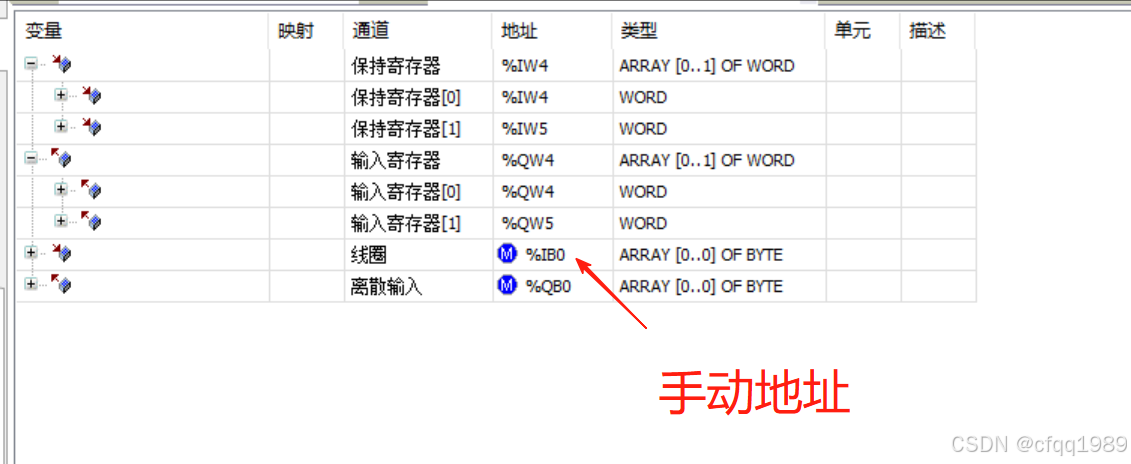Image resolution: width=1131 pixels, height=464 pixels.
Task: Select the 输入寄存器 channel cell with %QW4 array
Action: pyautogui.click(x=418, y=160)
